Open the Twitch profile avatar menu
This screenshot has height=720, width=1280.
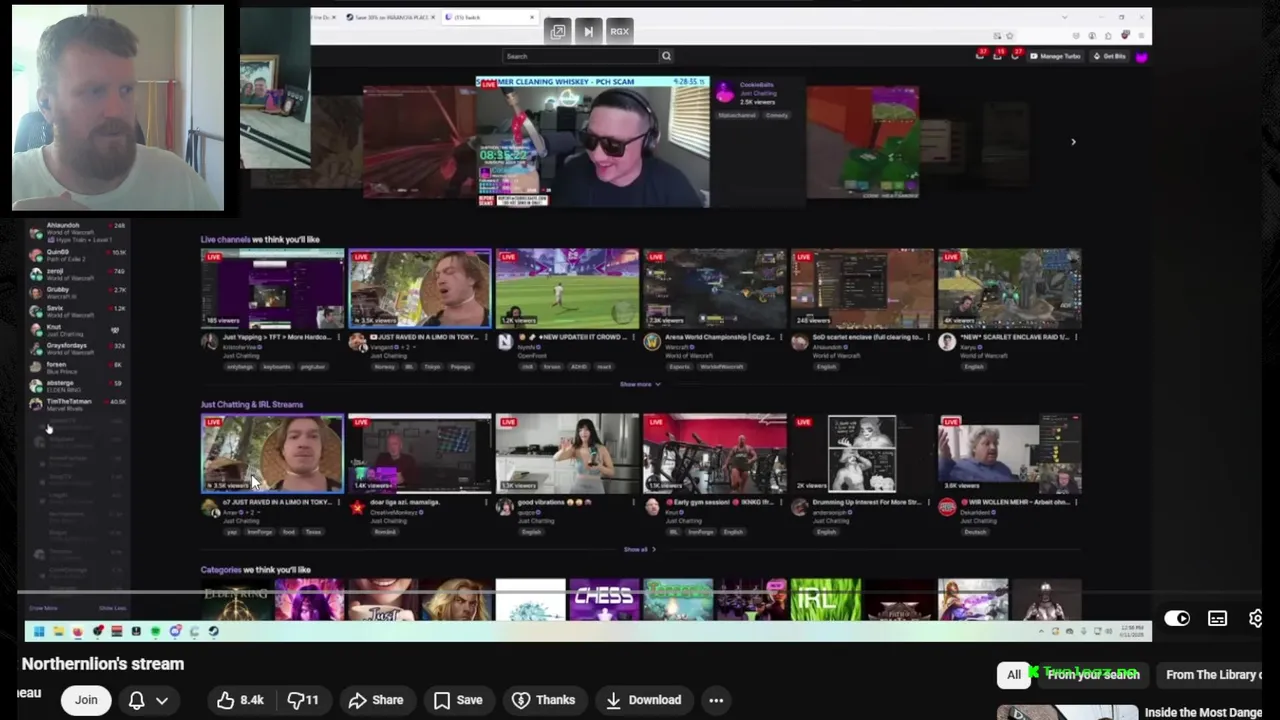[x=1142, y=56]
